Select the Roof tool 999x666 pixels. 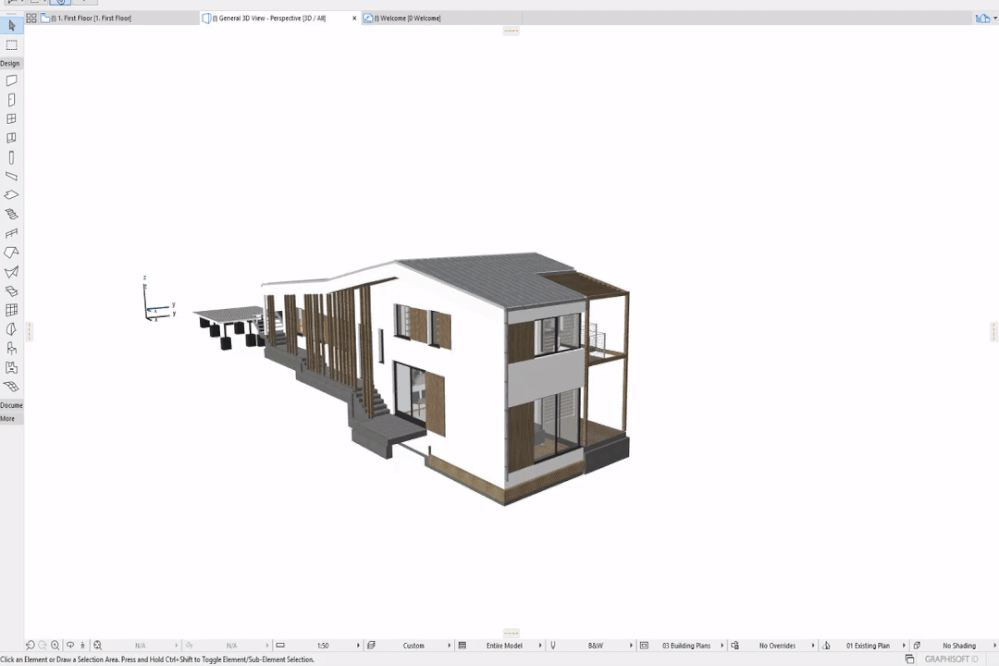tap(11, 252)
